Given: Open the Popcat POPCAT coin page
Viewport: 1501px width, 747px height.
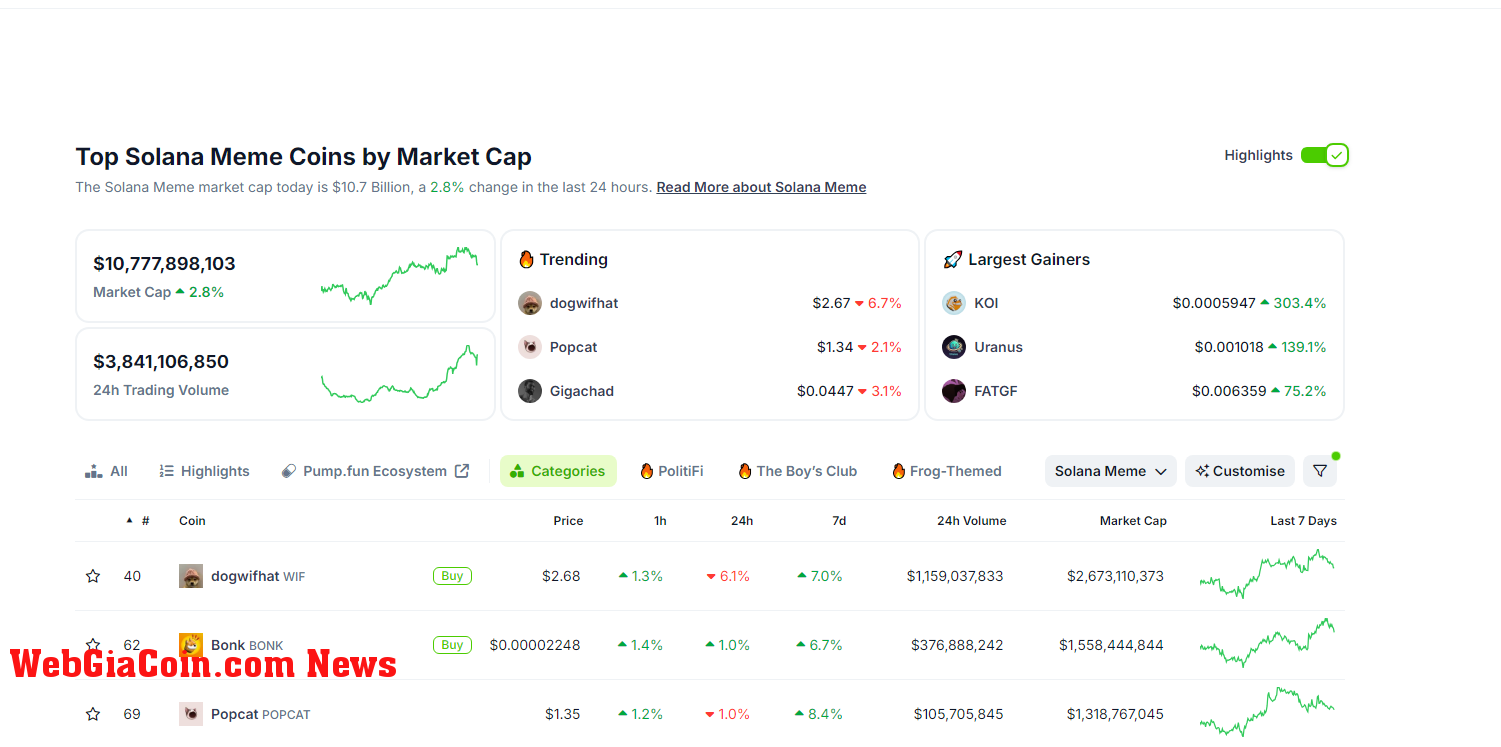Looking at the screenshot, I should coord(261,714).
